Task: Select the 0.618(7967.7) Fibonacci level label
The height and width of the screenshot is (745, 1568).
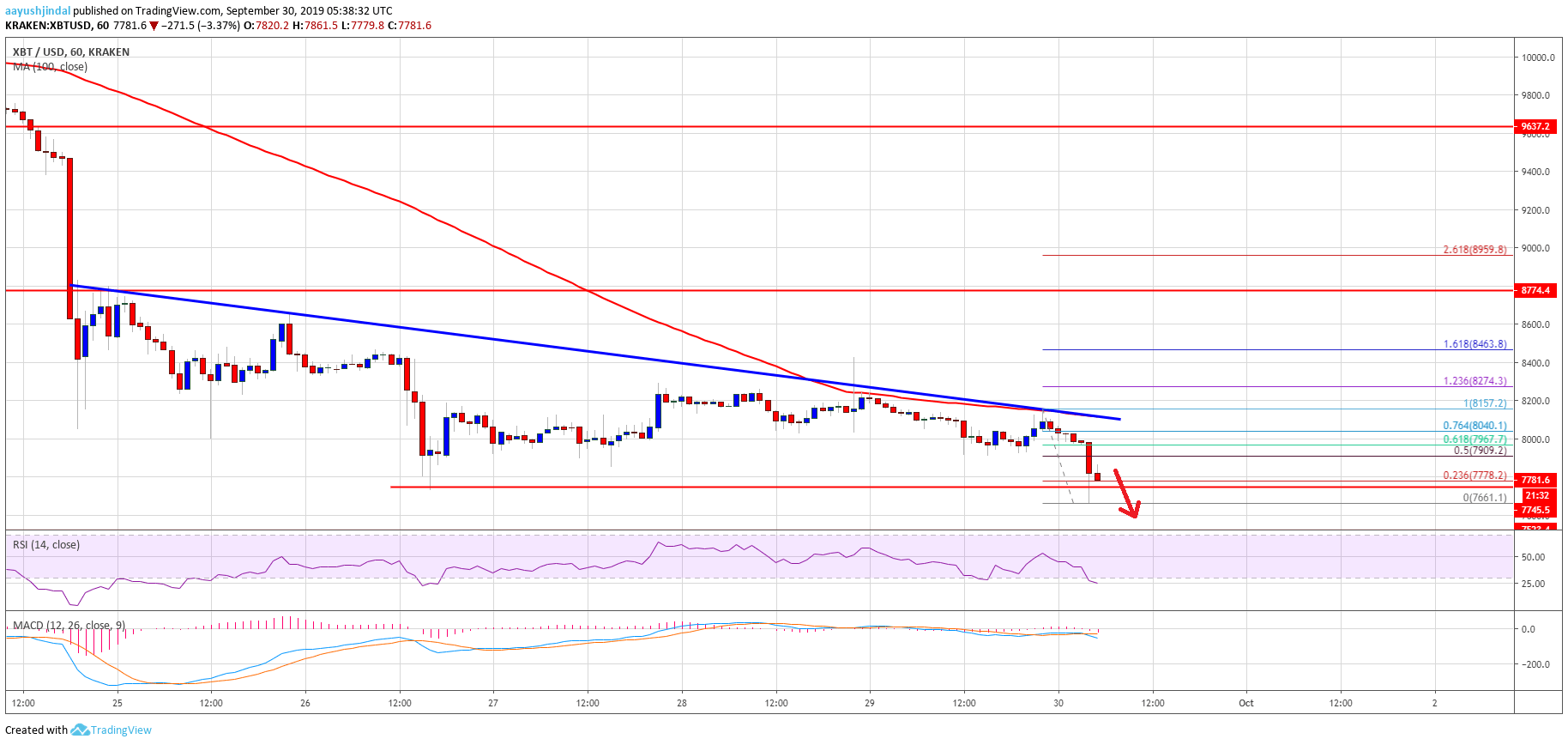Action: click(1475, 439)
